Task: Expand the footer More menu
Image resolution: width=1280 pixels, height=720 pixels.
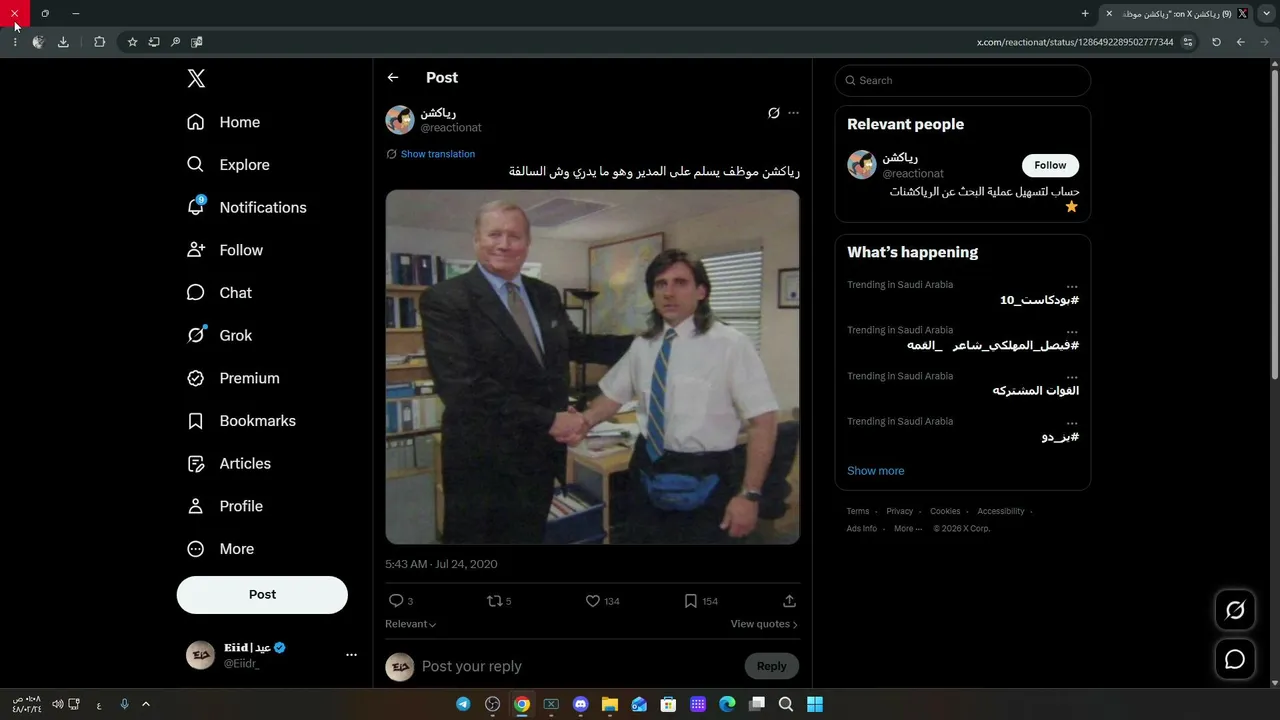Action: tap(906, 529)
